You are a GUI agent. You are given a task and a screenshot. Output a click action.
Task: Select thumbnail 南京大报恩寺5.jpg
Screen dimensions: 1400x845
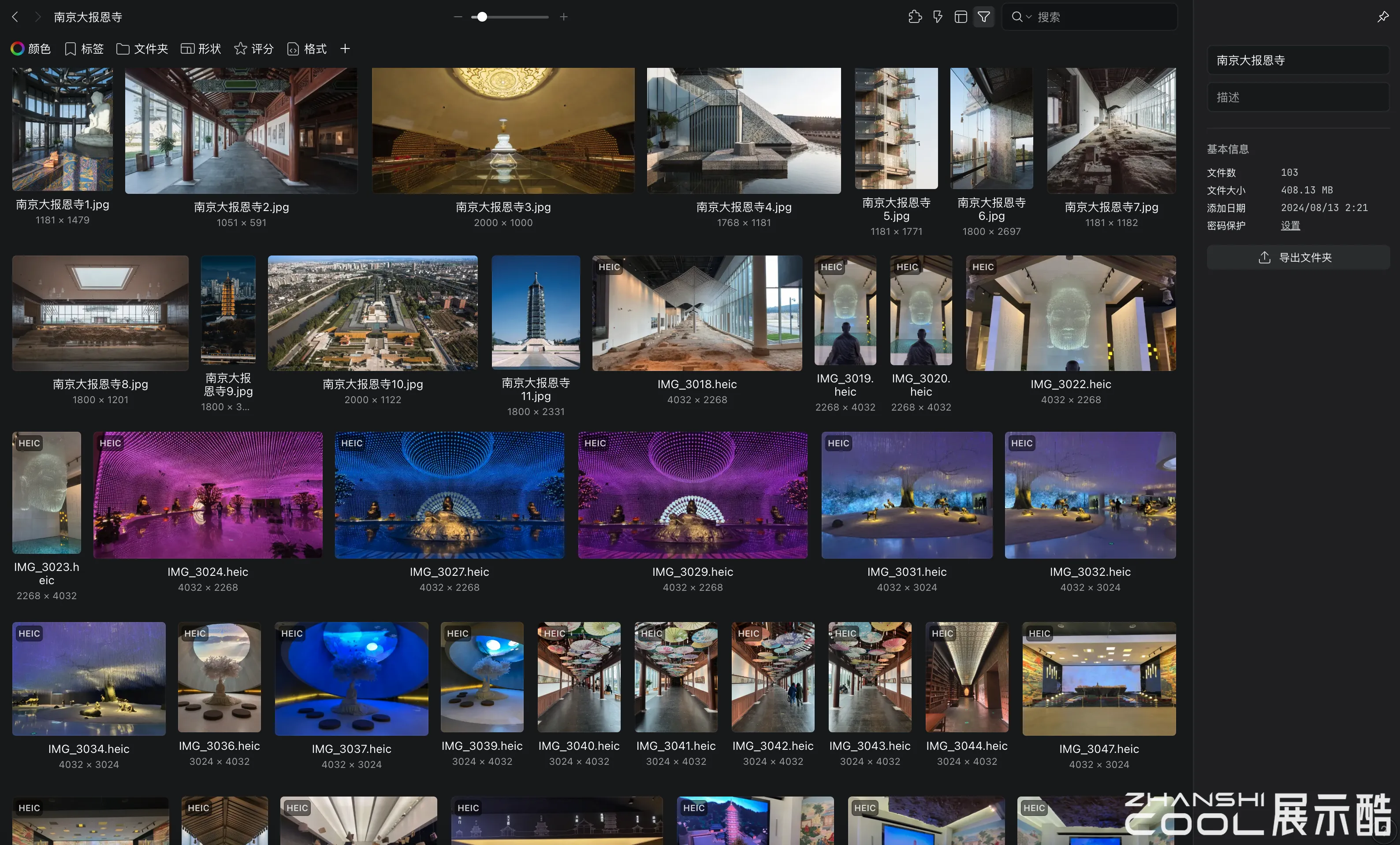897,128
